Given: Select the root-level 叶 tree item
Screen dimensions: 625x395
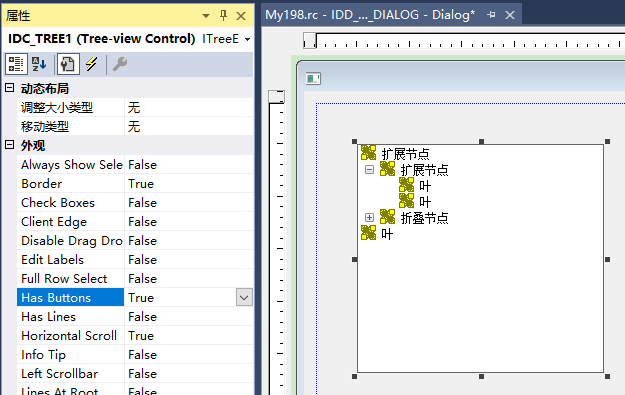Looking at the screenshot, I should tap(387, 234).
